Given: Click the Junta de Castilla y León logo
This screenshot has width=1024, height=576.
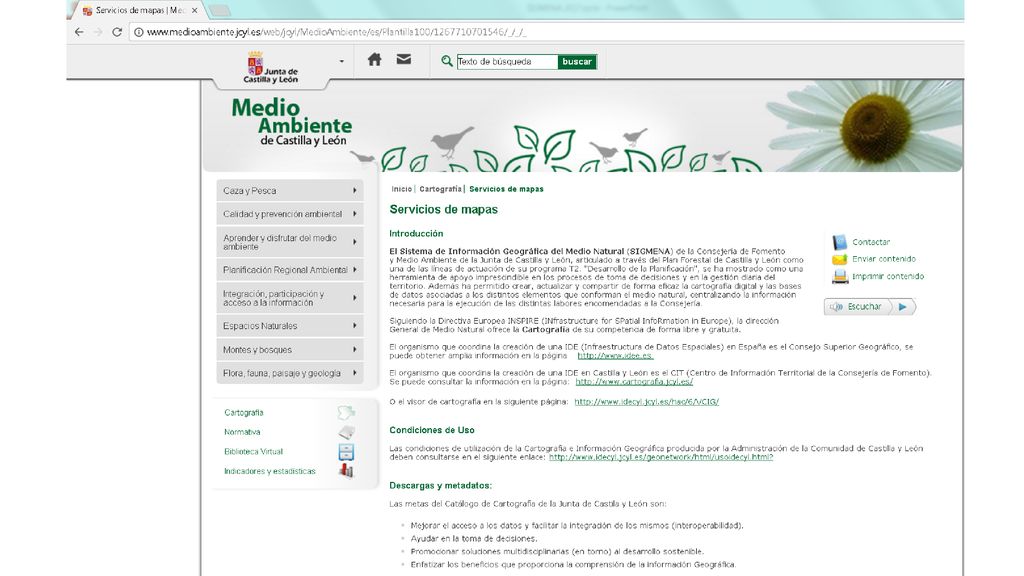Looking at the screenshot, I should [x=271, y=67].
